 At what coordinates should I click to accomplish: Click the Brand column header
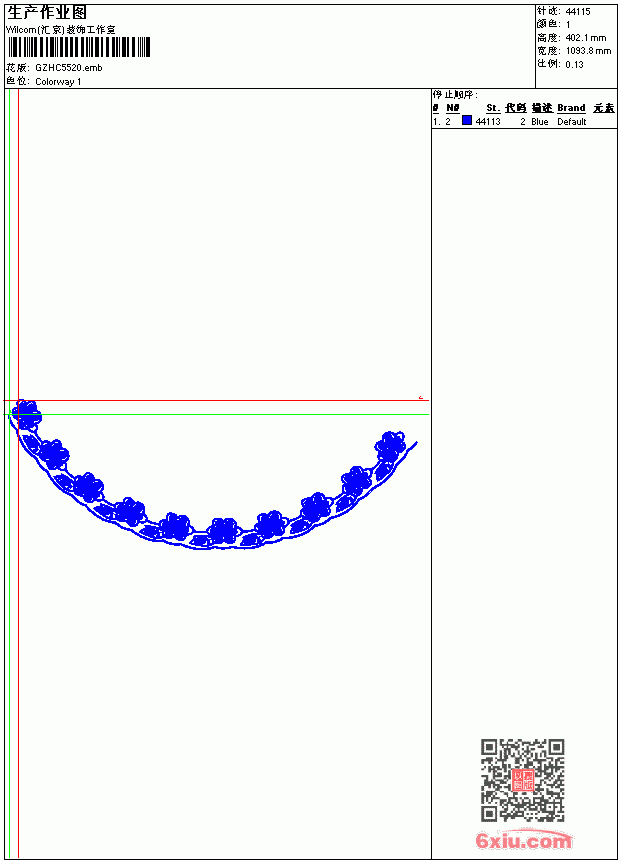pos(571,108)
